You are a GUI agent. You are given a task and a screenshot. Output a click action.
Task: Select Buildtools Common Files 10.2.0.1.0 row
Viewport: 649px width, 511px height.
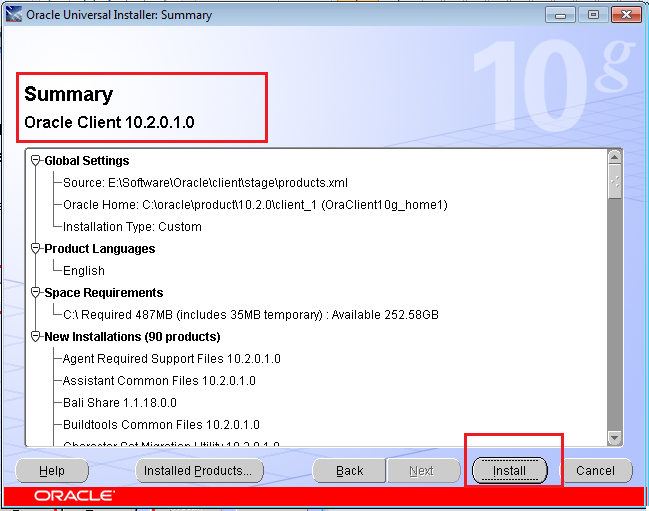click(x=161, y=425)
